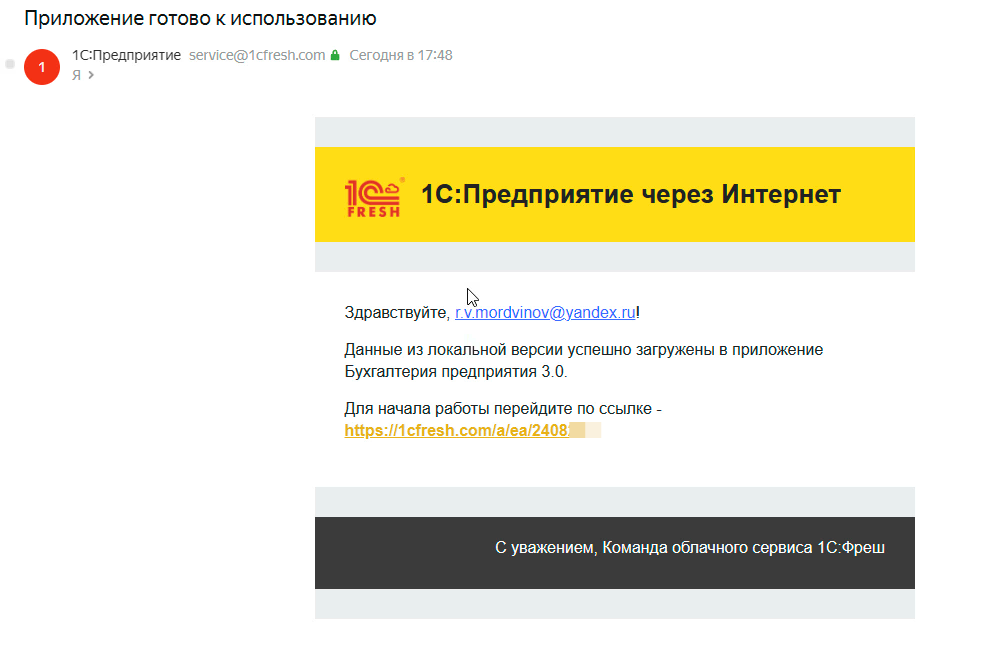Toggle the unread marker dot beside avatar
Screen dimensions: 986x666
click(x=10, y=64)
